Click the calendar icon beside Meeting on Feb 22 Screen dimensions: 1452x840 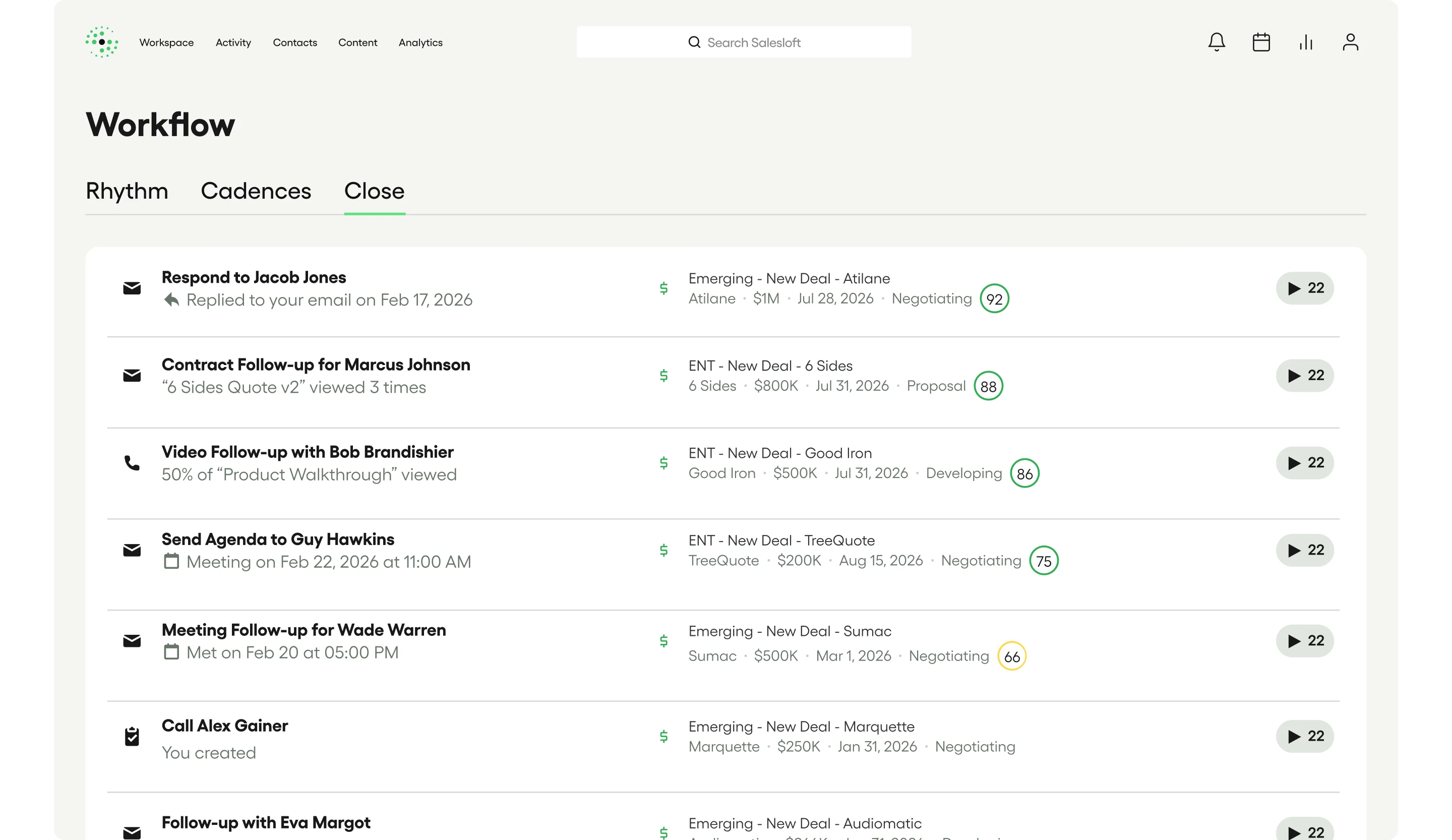click(171, 561)
